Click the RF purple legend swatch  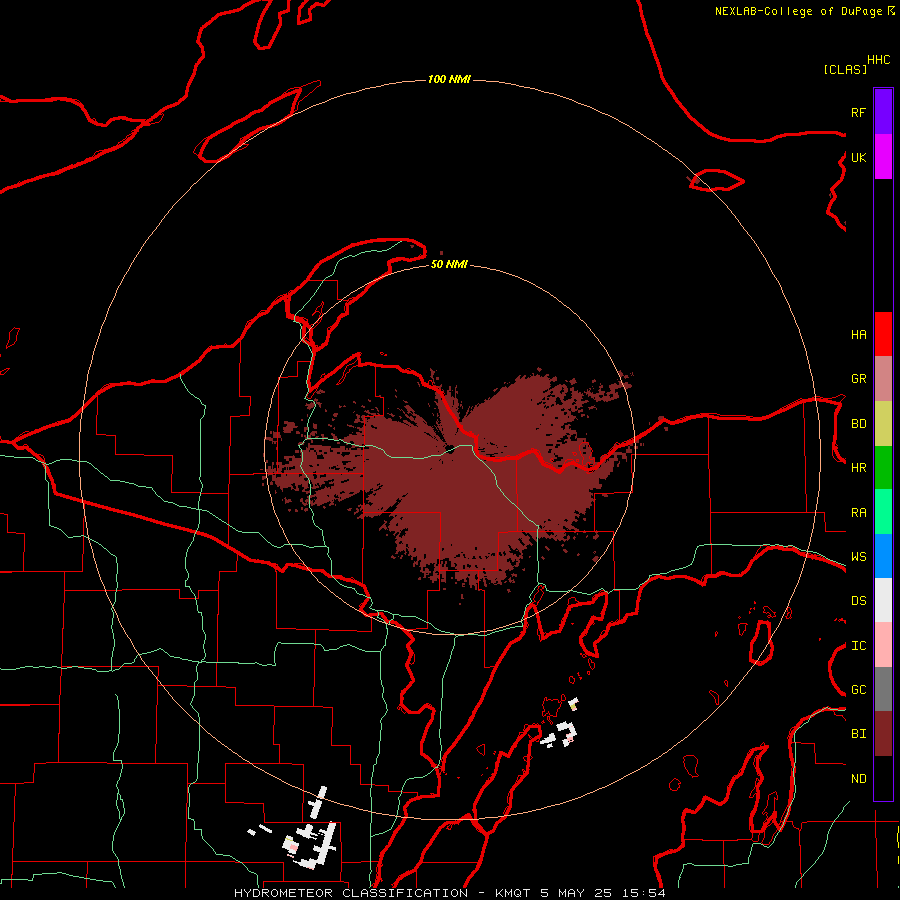click(883, 112)
